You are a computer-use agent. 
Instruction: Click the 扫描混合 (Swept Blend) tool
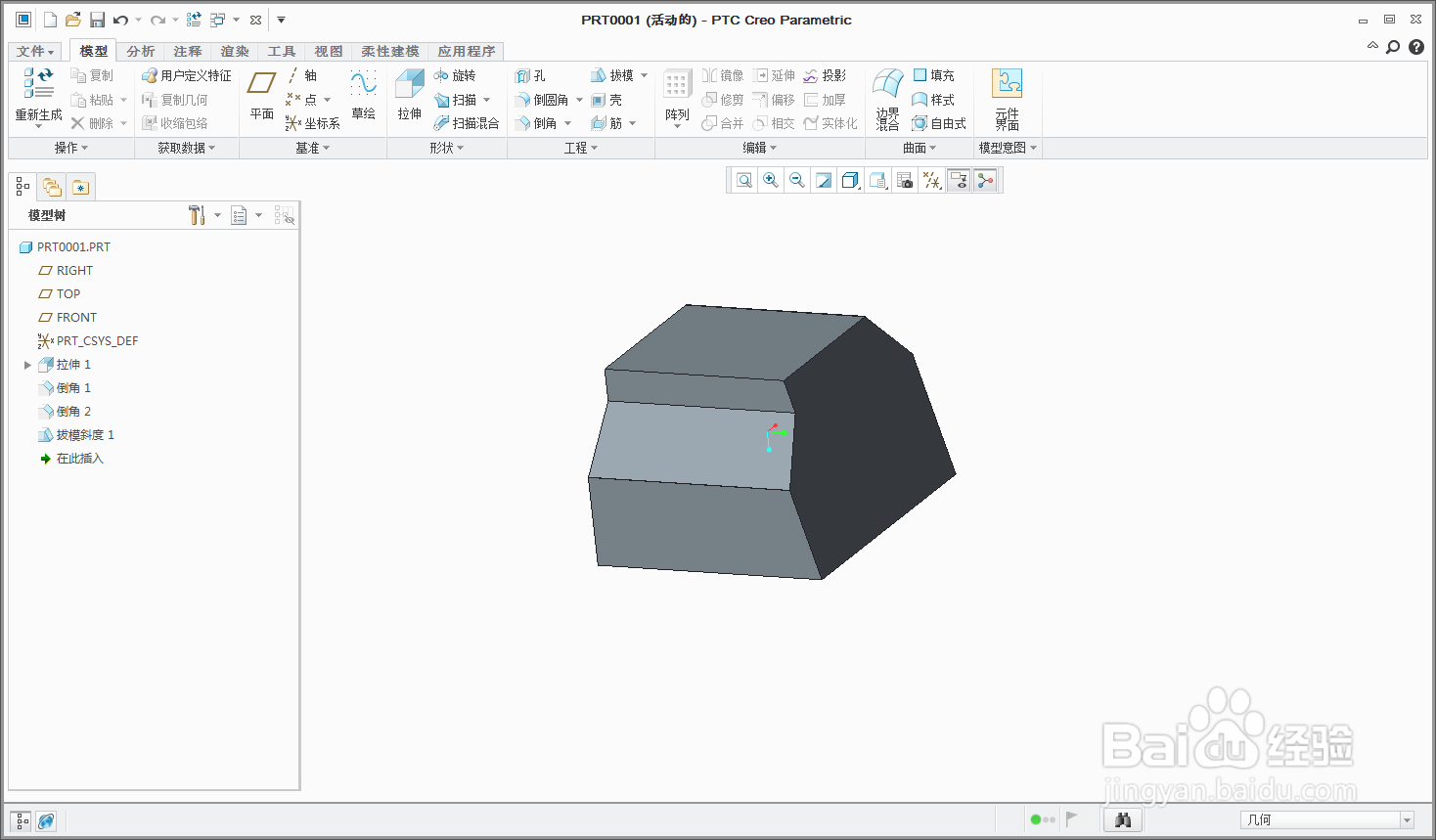click(x=467, y=123)
